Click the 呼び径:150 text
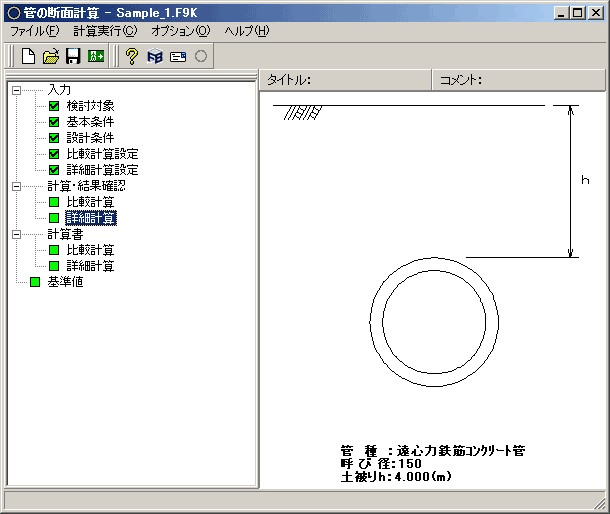The height and width of the screenshot is (514, 610). coord(381,463)
